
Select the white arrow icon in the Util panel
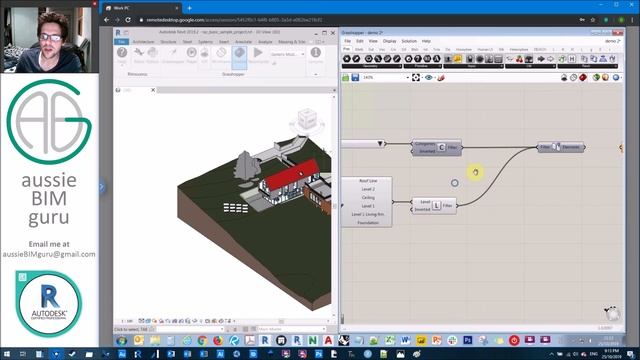550,59
